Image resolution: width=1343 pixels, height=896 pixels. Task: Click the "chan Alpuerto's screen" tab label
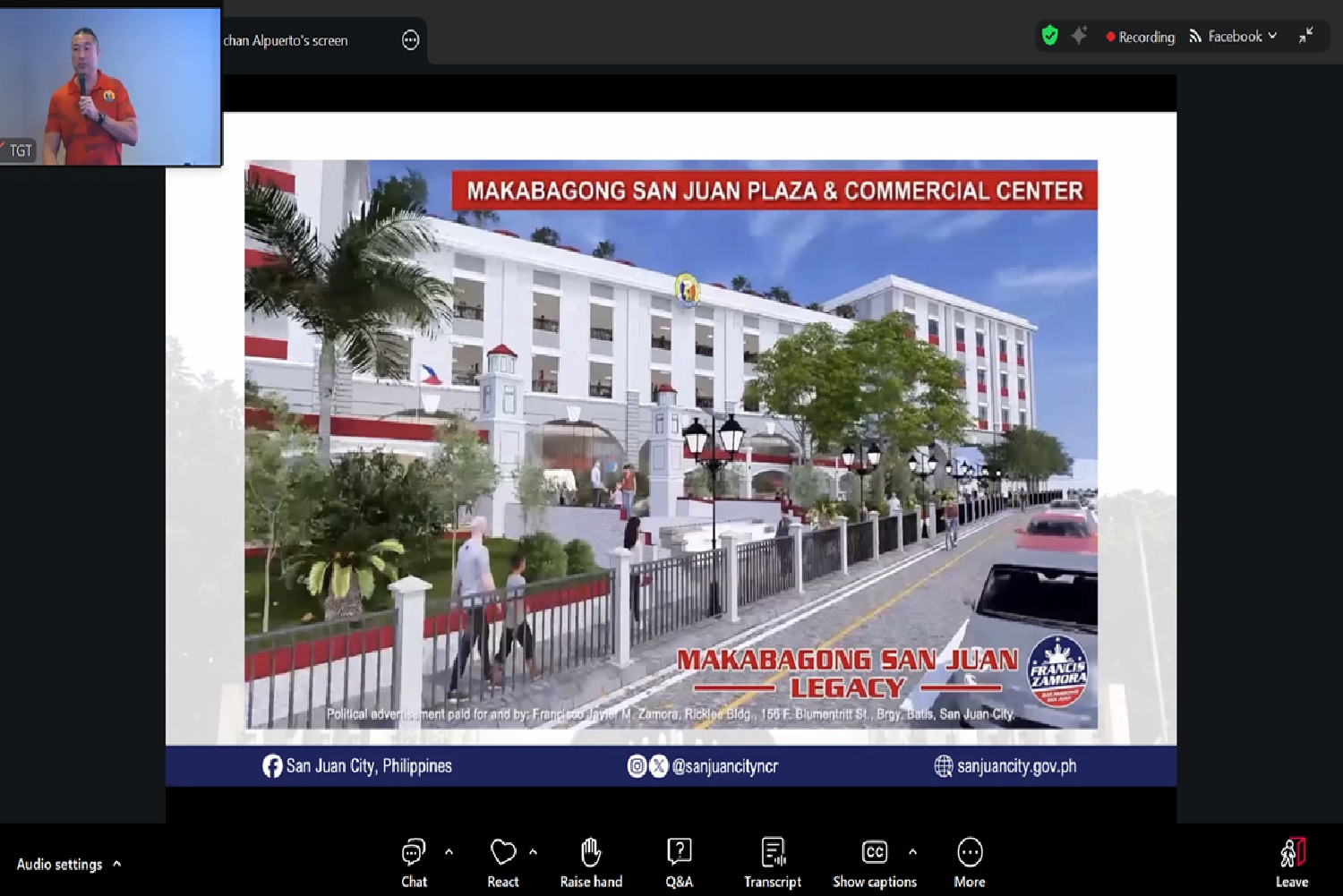[286, 40]
